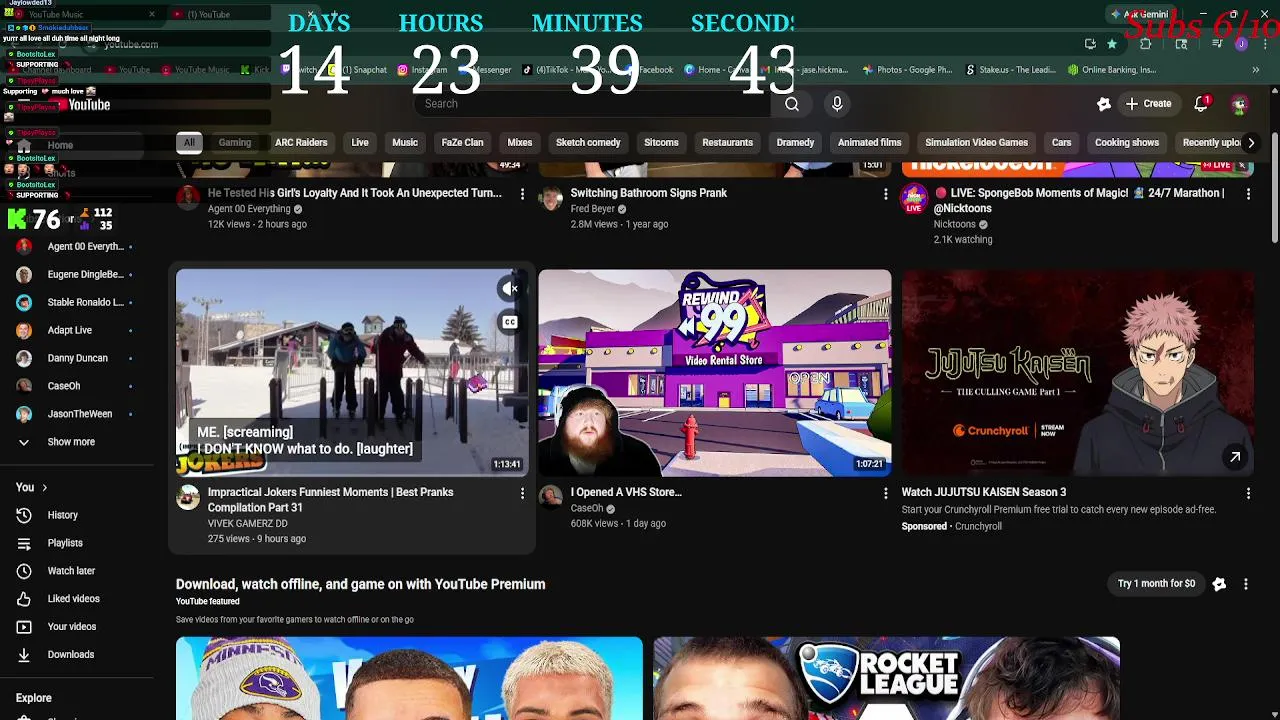Select the Animated films chip
The width and height of the screenshot is (1280, 720).
tap(869, 142)
